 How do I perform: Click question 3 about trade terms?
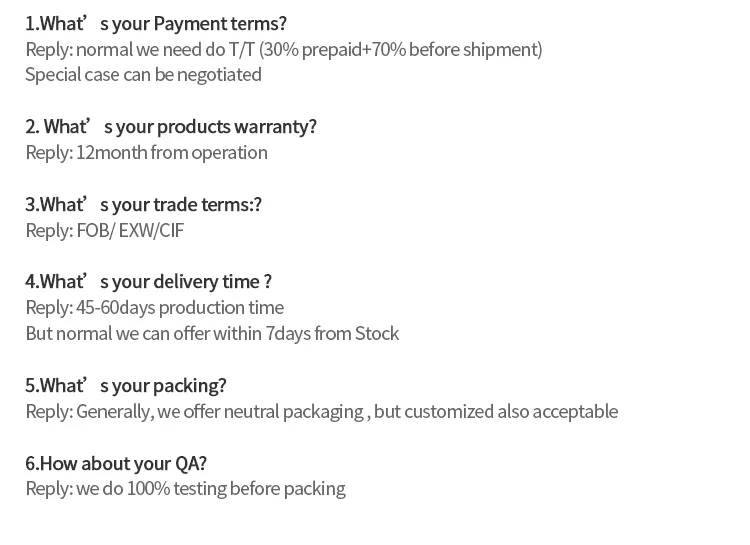(x=143, y=205)
